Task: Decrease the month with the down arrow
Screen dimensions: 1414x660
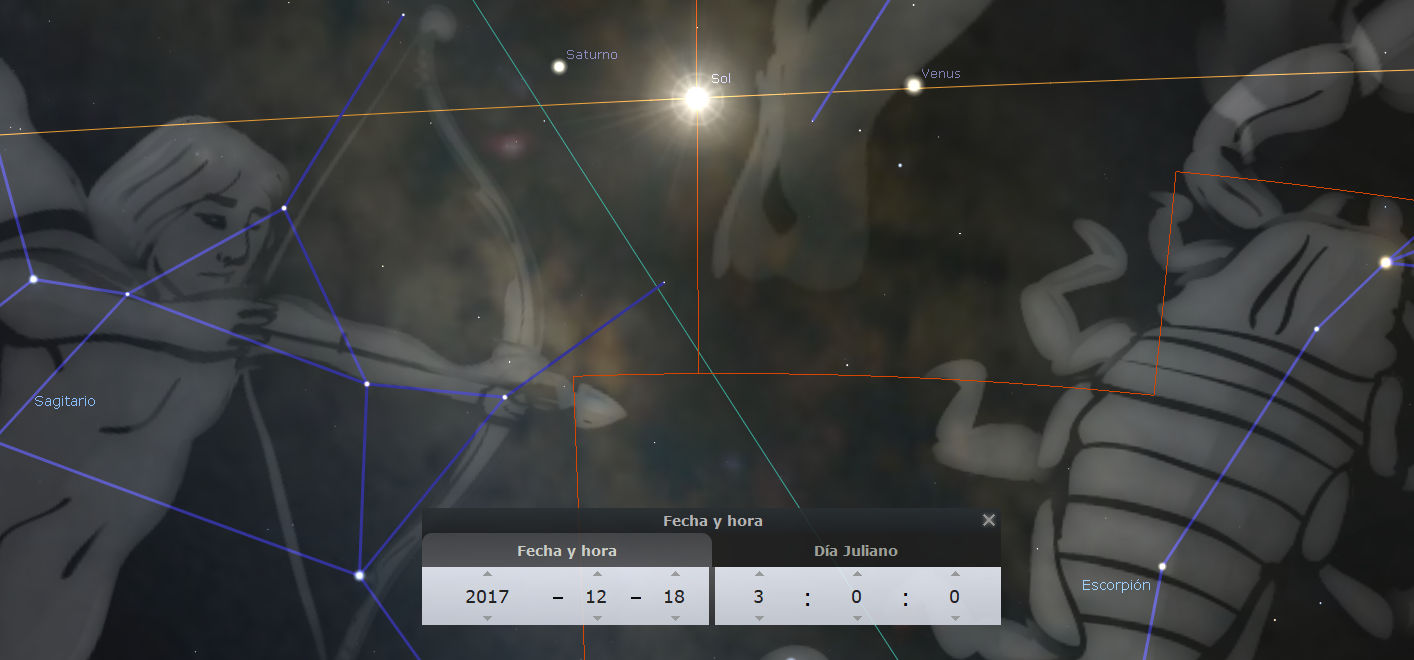Action: pyautogui.click(x=597, y=618)
